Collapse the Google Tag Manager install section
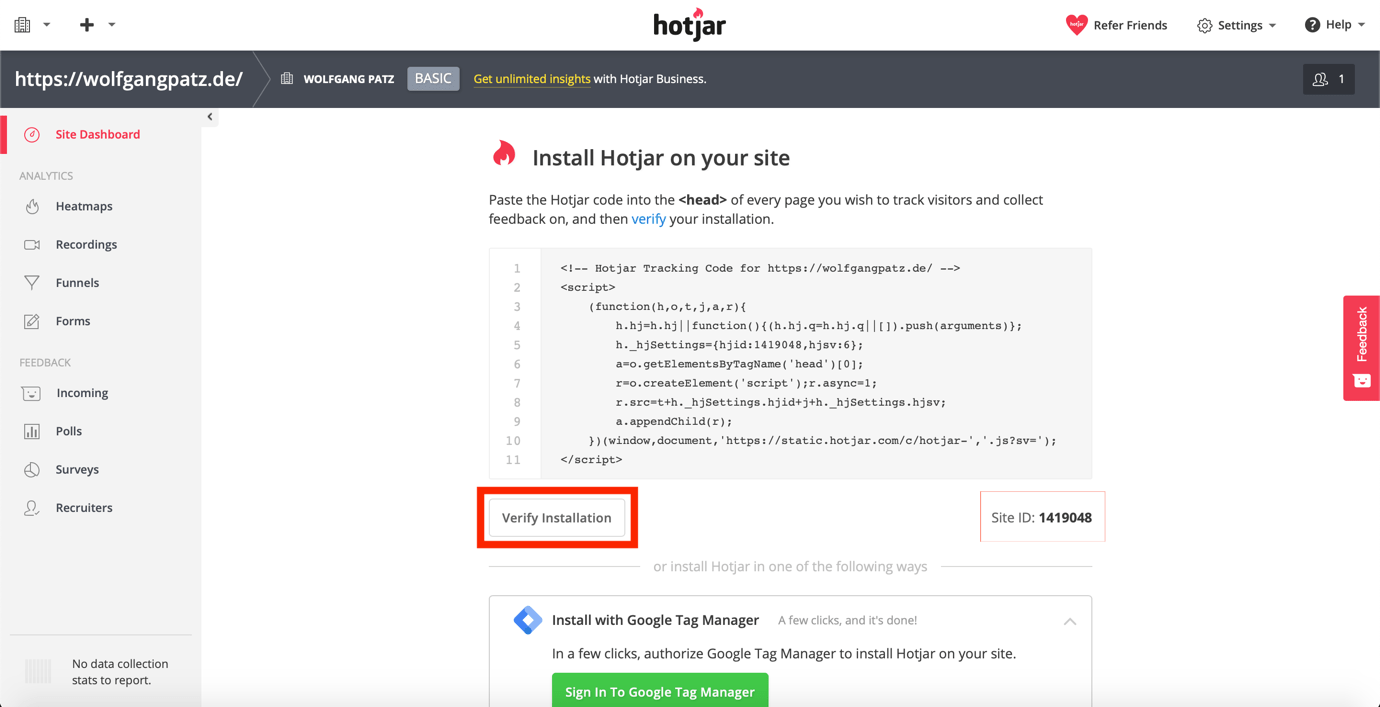The width and height of the screenshot is (1380, 707). coord(1070,621)
